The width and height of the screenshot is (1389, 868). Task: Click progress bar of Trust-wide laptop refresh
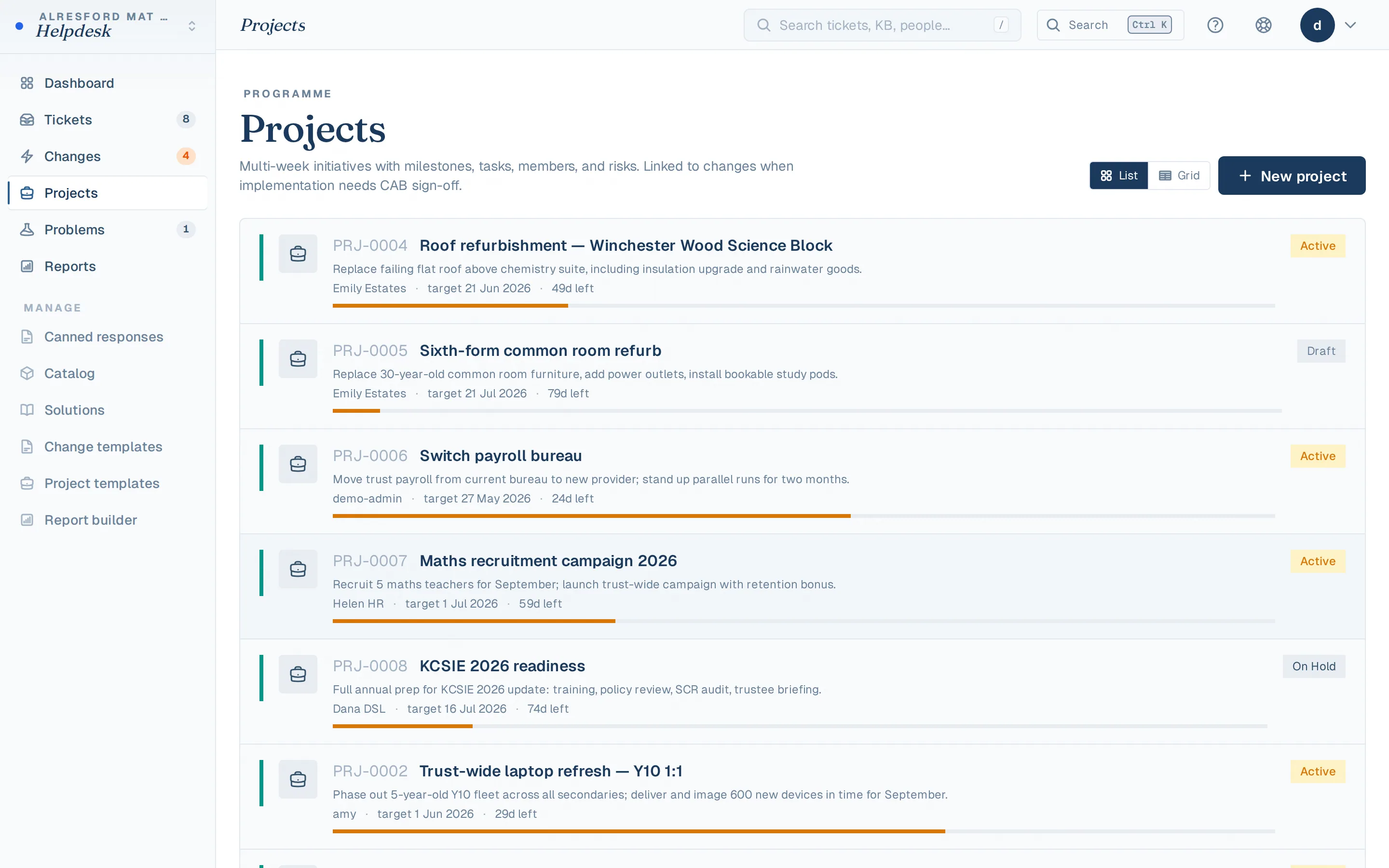[x=803, y=831]
